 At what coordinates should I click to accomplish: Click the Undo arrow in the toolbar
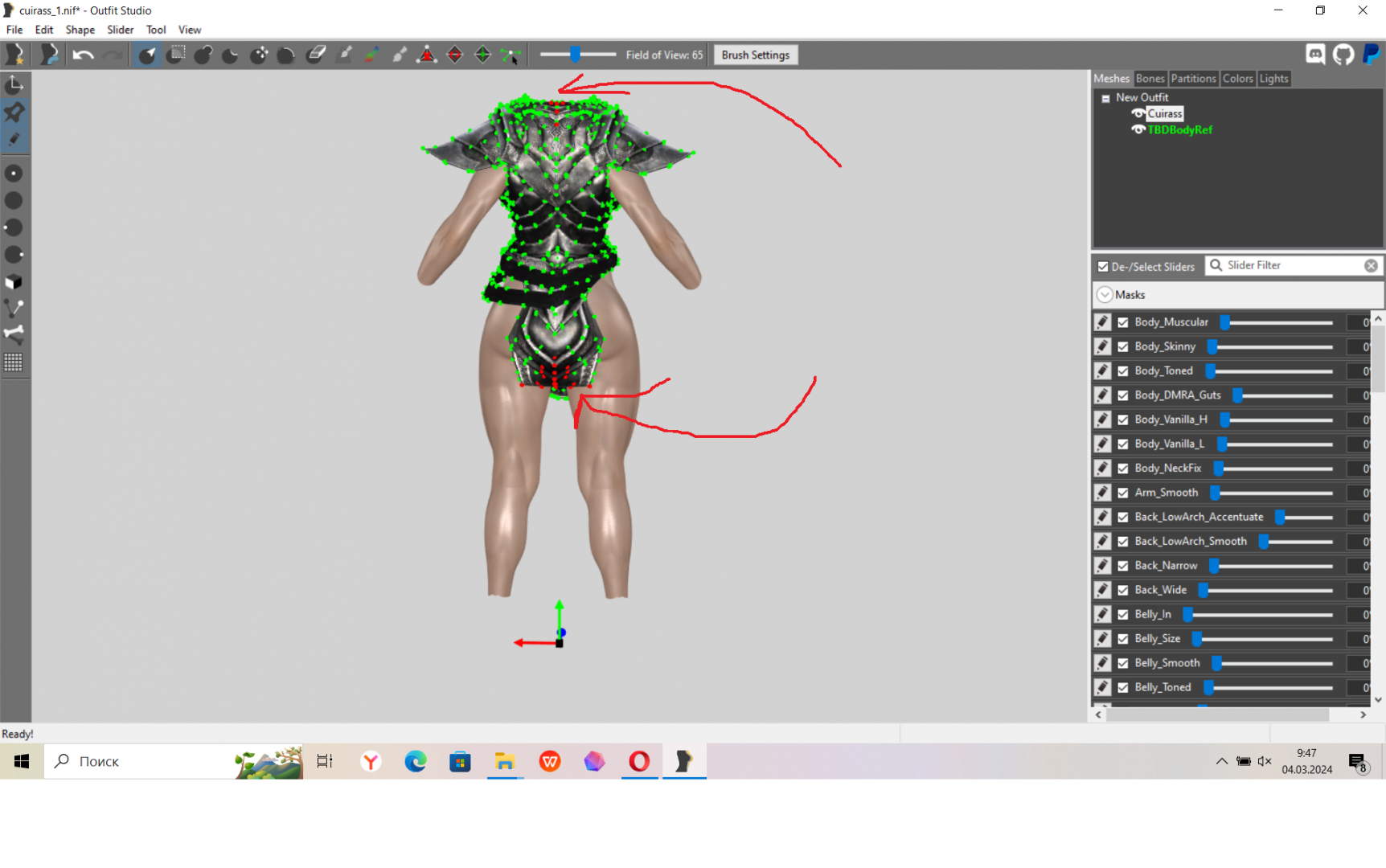point(83,55)
